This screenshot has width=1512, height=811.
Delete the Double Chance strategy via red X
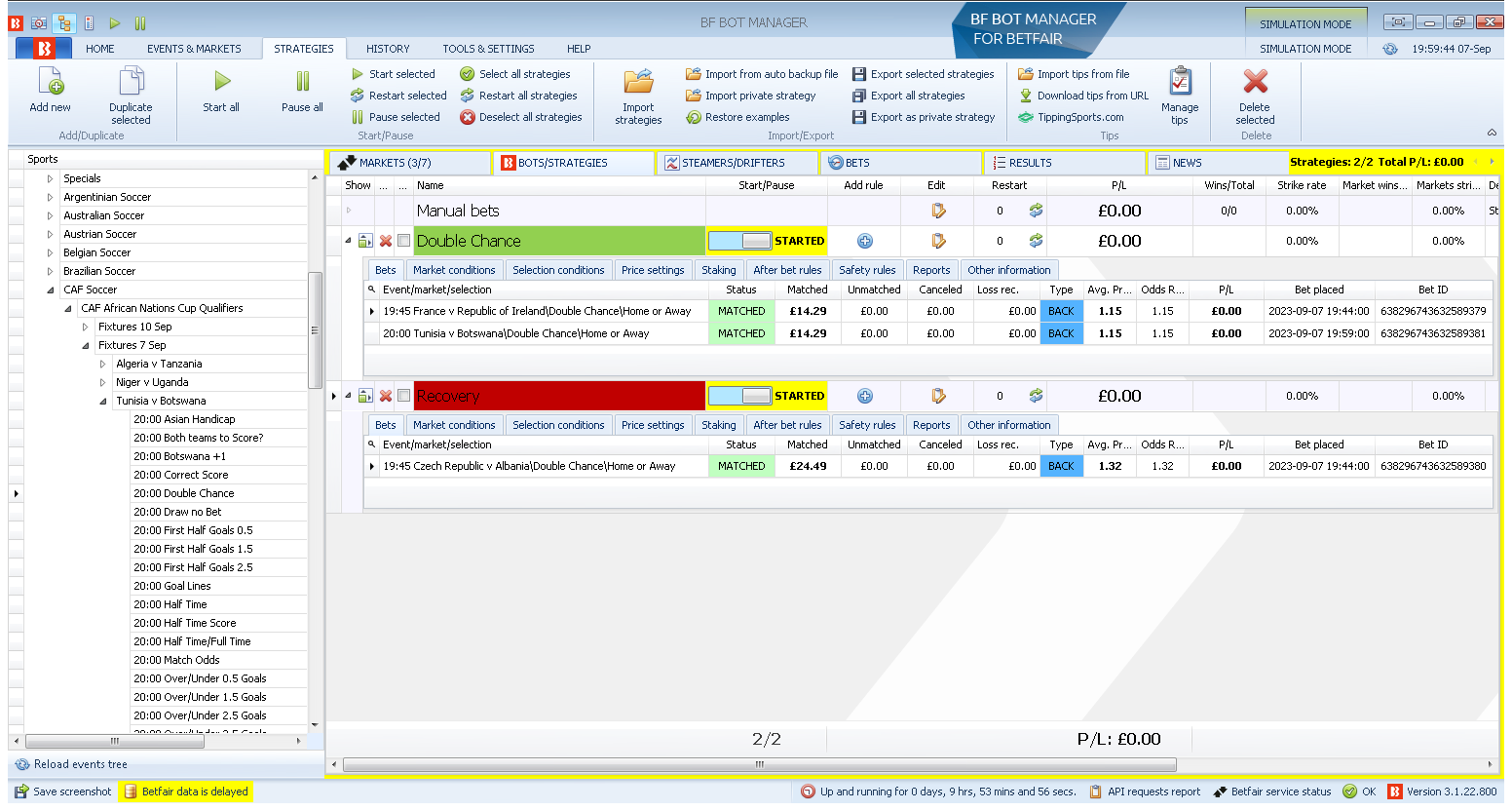(386, 241)
